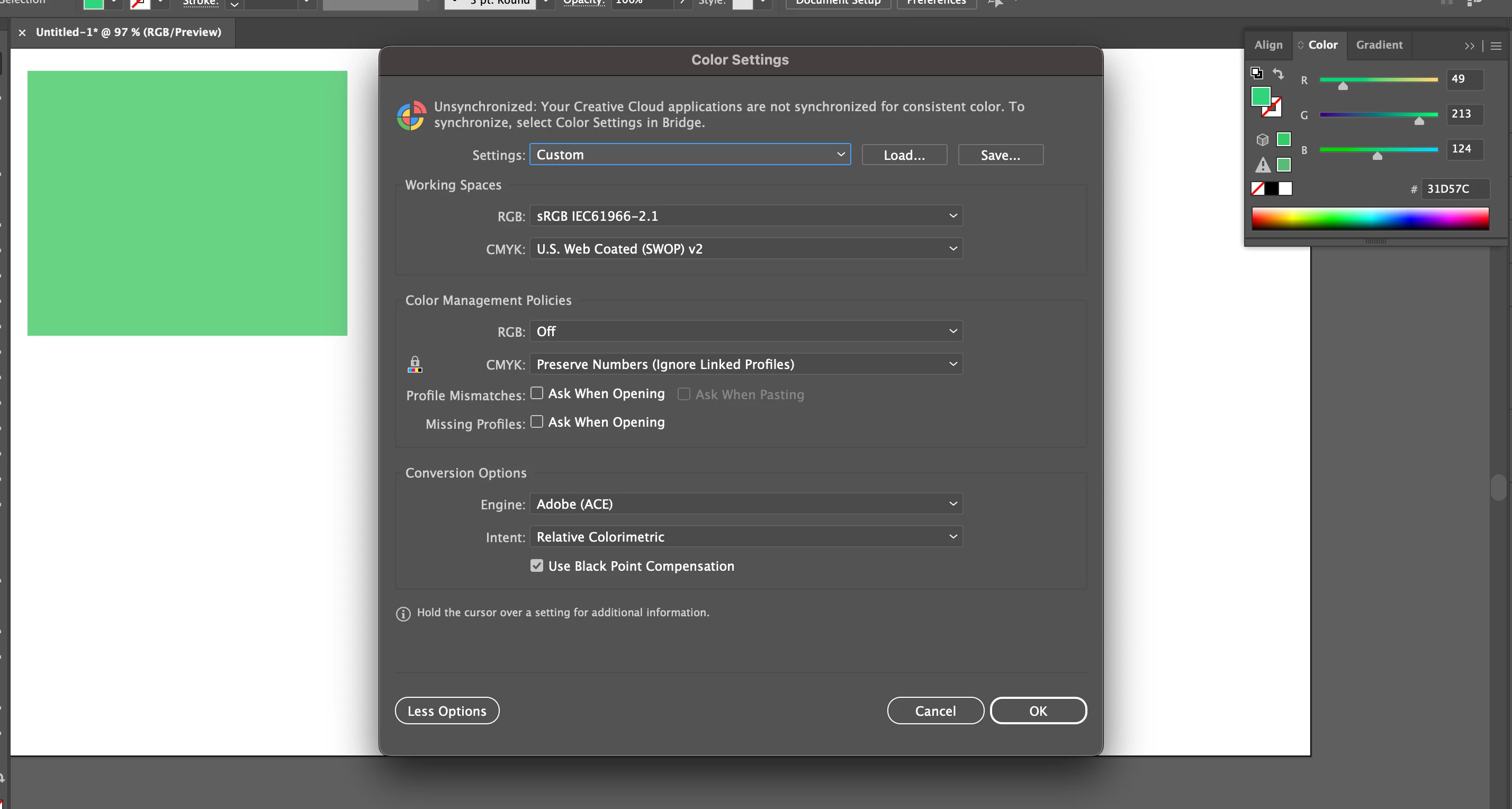Switch to the Align tab
Screen dimensions: 1512x809
(x=1268, y=45)
